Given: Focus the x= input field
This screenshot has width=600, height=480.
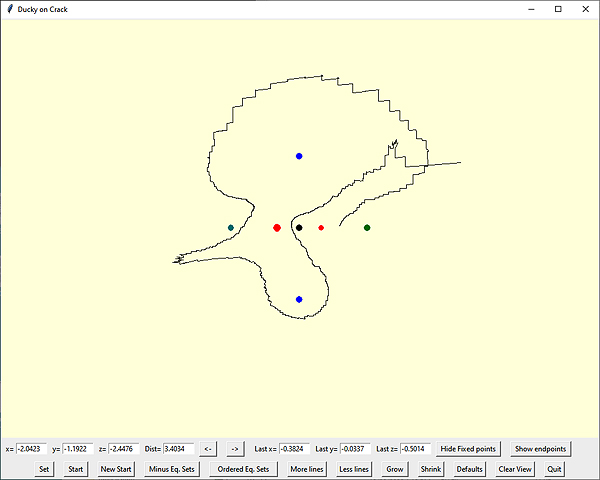Looking at the screenshot, I should point(31,449).
